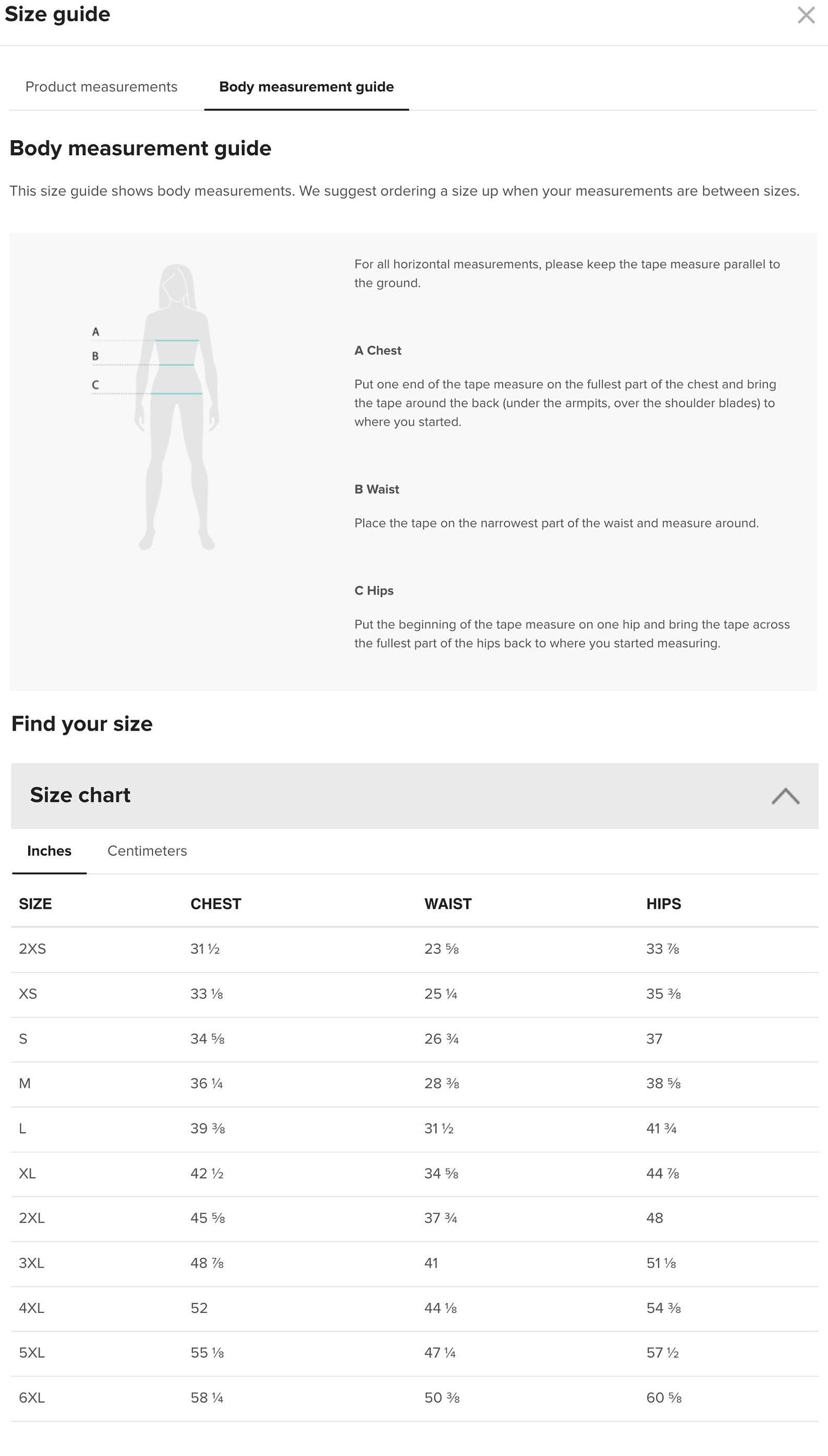828x1456 pixels.
Task: Click the Size chart section title
Action: point(80,795)
